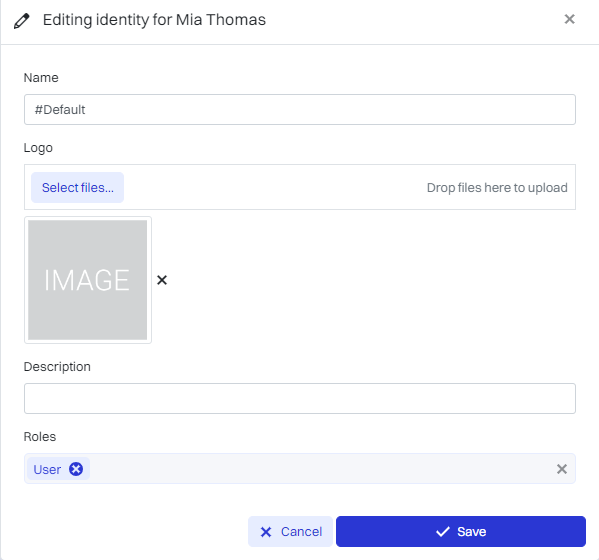The width and height of the screenshot is (599, 560).
Task: Click the Cancel button text
Action: (301, 532)
